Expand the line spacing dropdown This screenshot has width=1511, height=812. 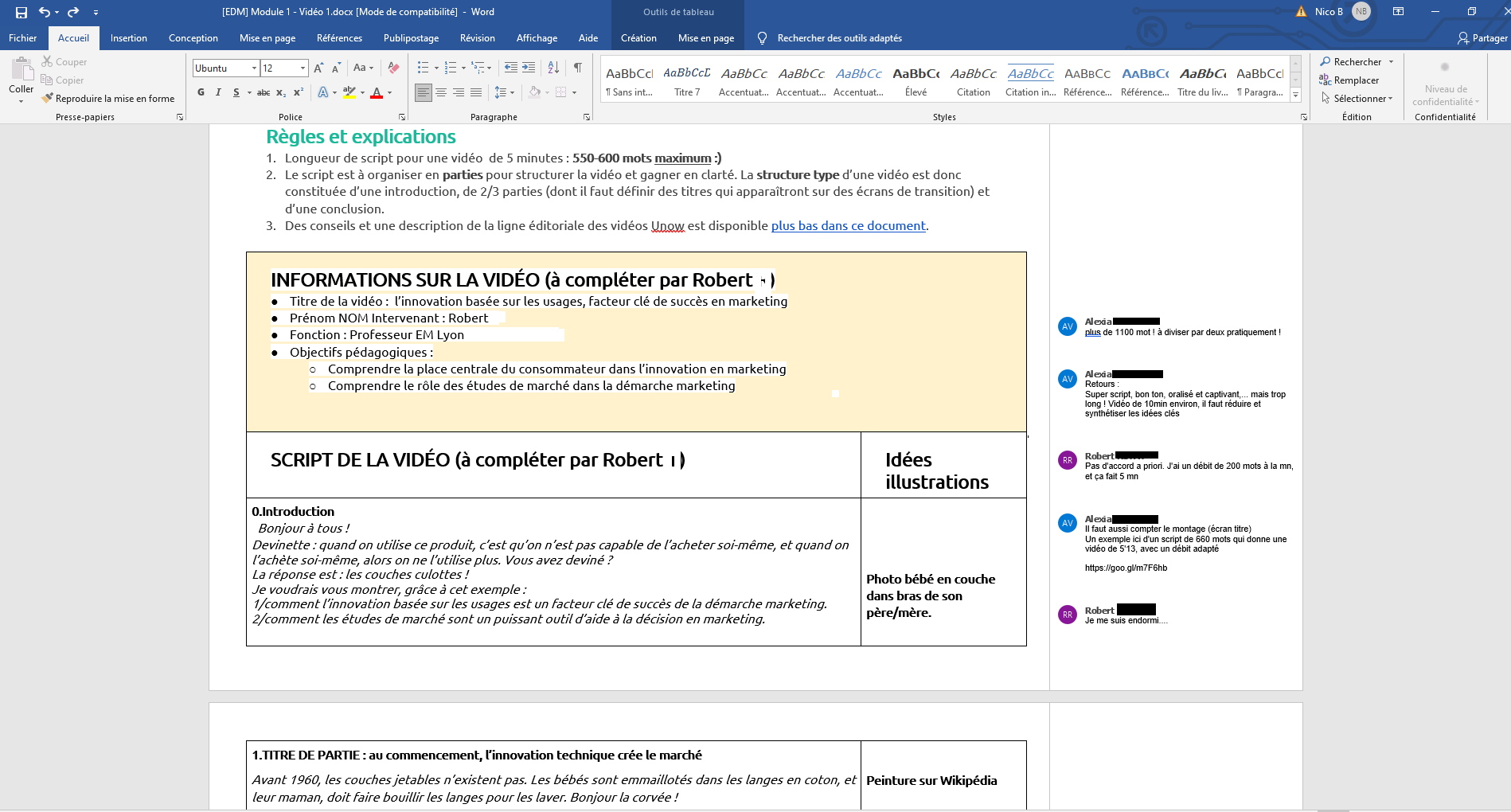click(x=512, y=92)
